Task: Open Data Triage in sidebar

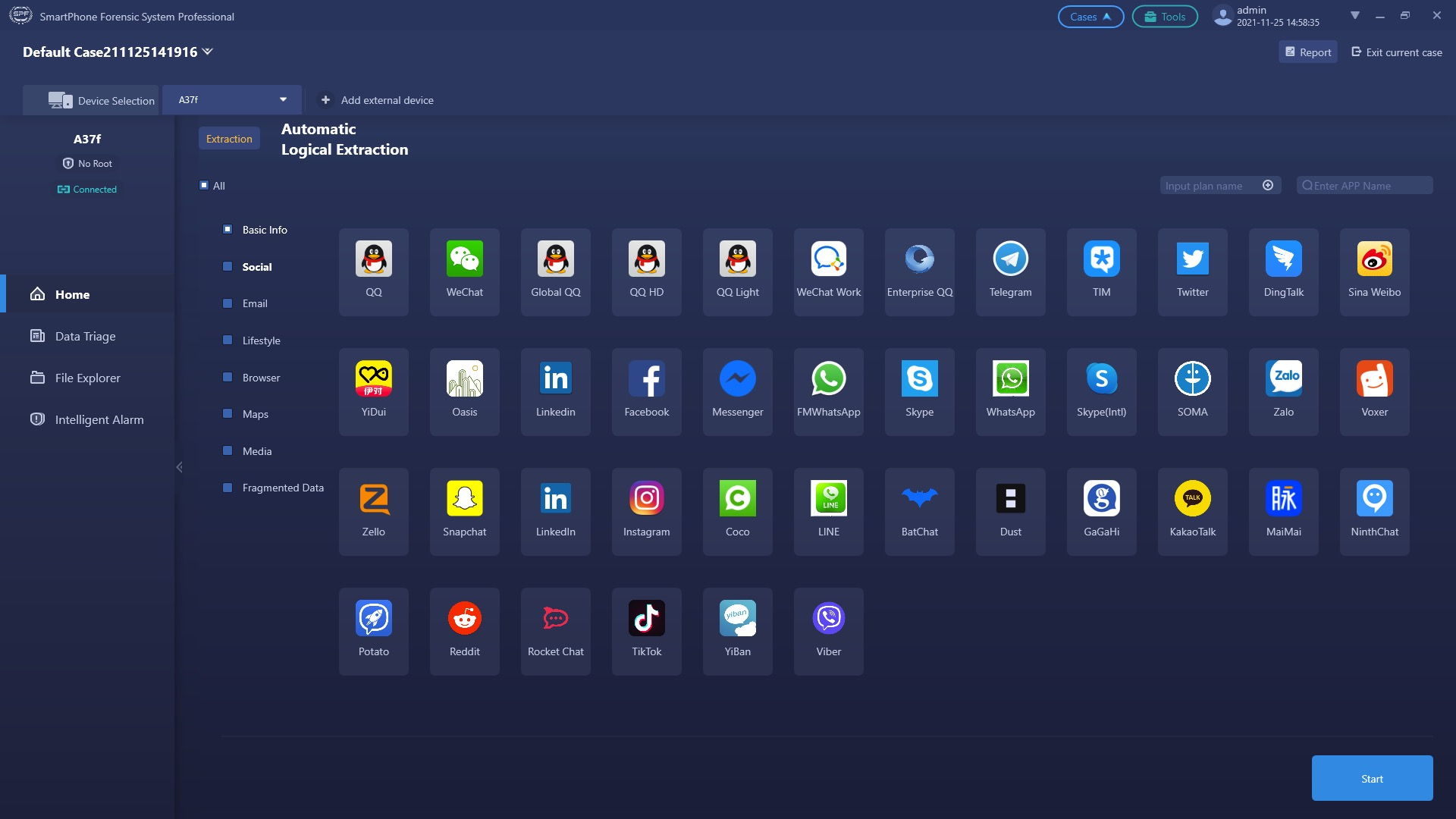Action: pyautogui.click(x=85, y=336)
